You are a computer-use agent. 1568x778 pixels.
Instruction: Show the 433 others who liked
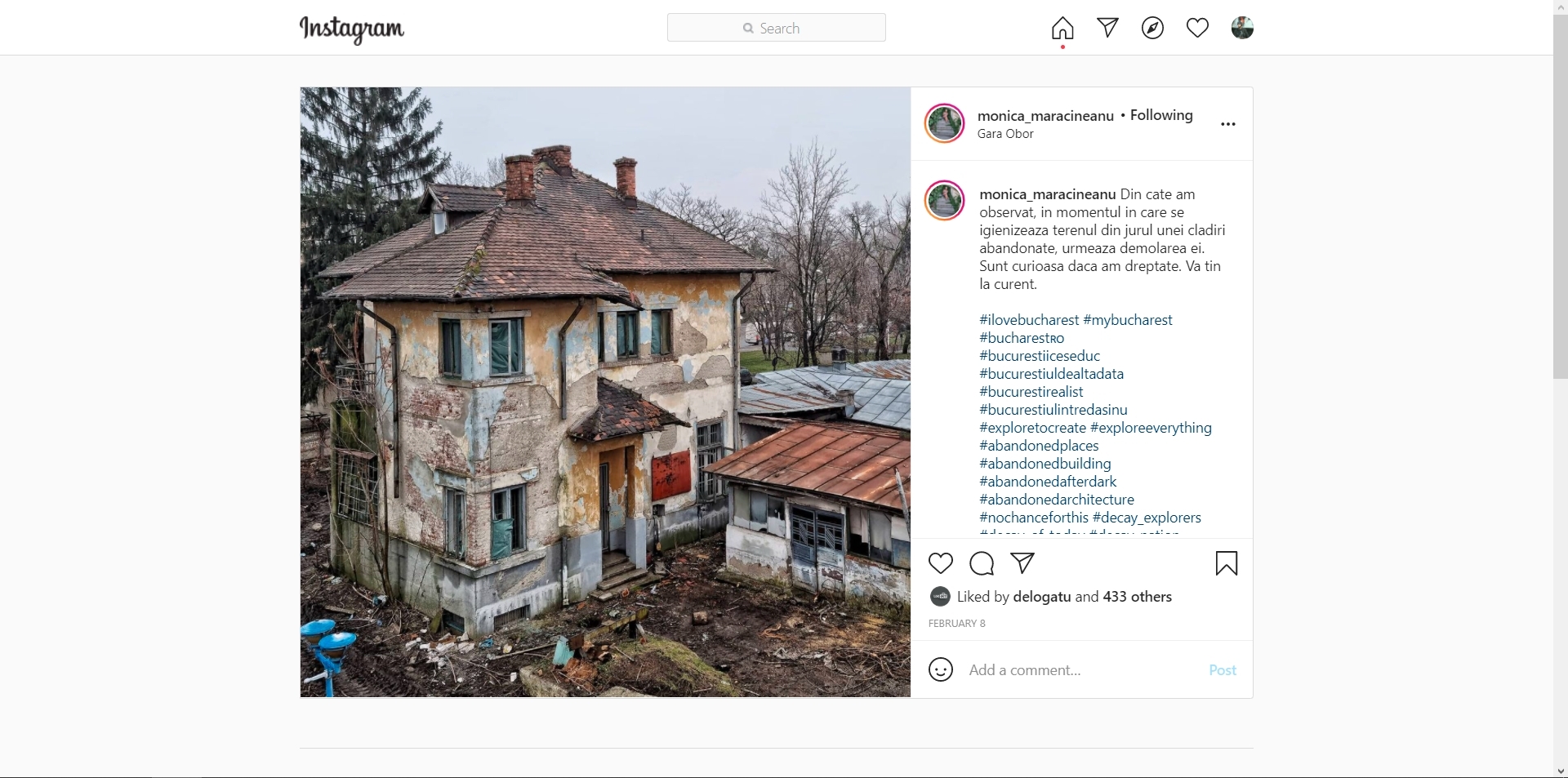point(1137,597)
